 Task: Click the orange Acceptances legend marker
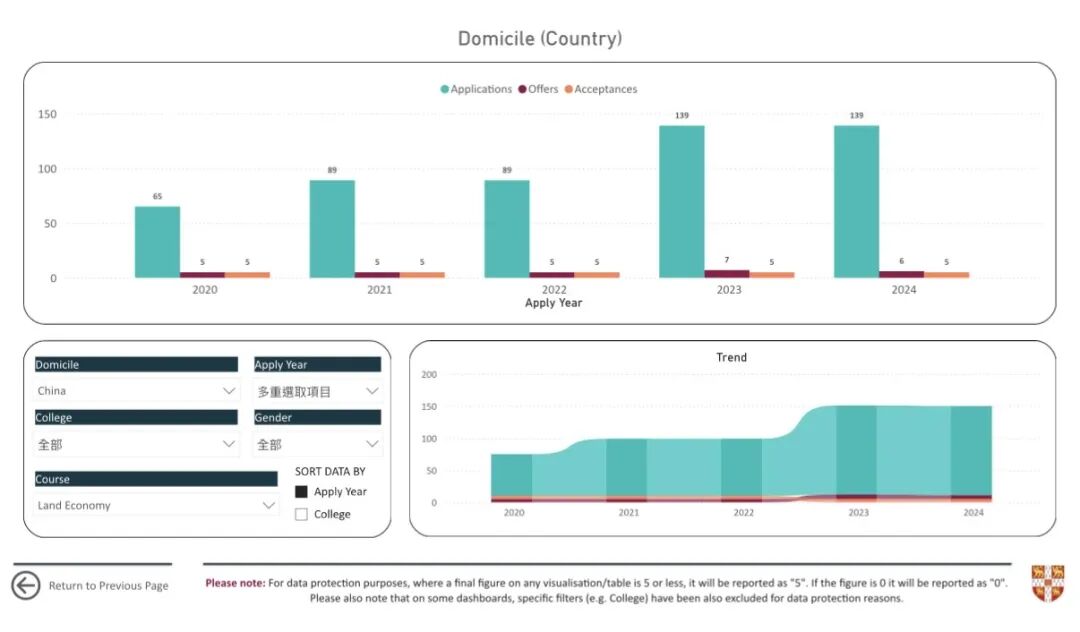(569, 89)
